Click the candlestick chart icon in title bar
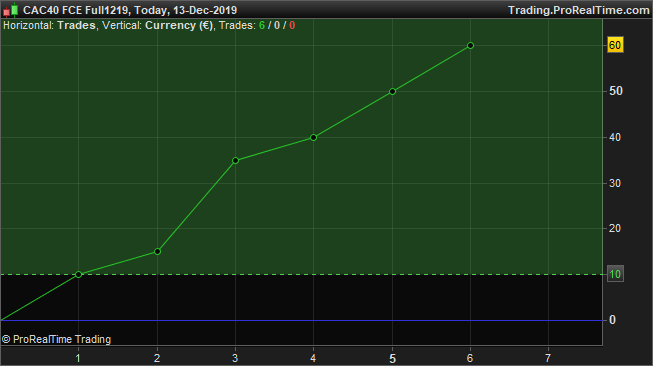The image size is (653, 366). pos(10,10)
